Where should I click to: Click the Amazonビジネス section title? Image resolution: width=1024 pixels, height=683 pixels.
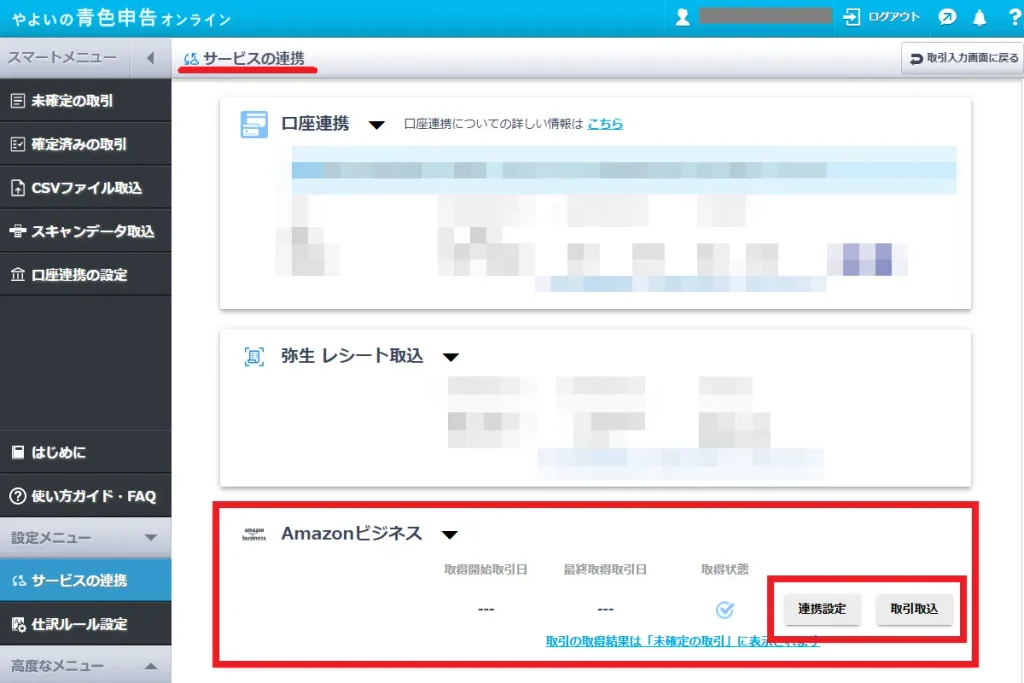[351, 533]
